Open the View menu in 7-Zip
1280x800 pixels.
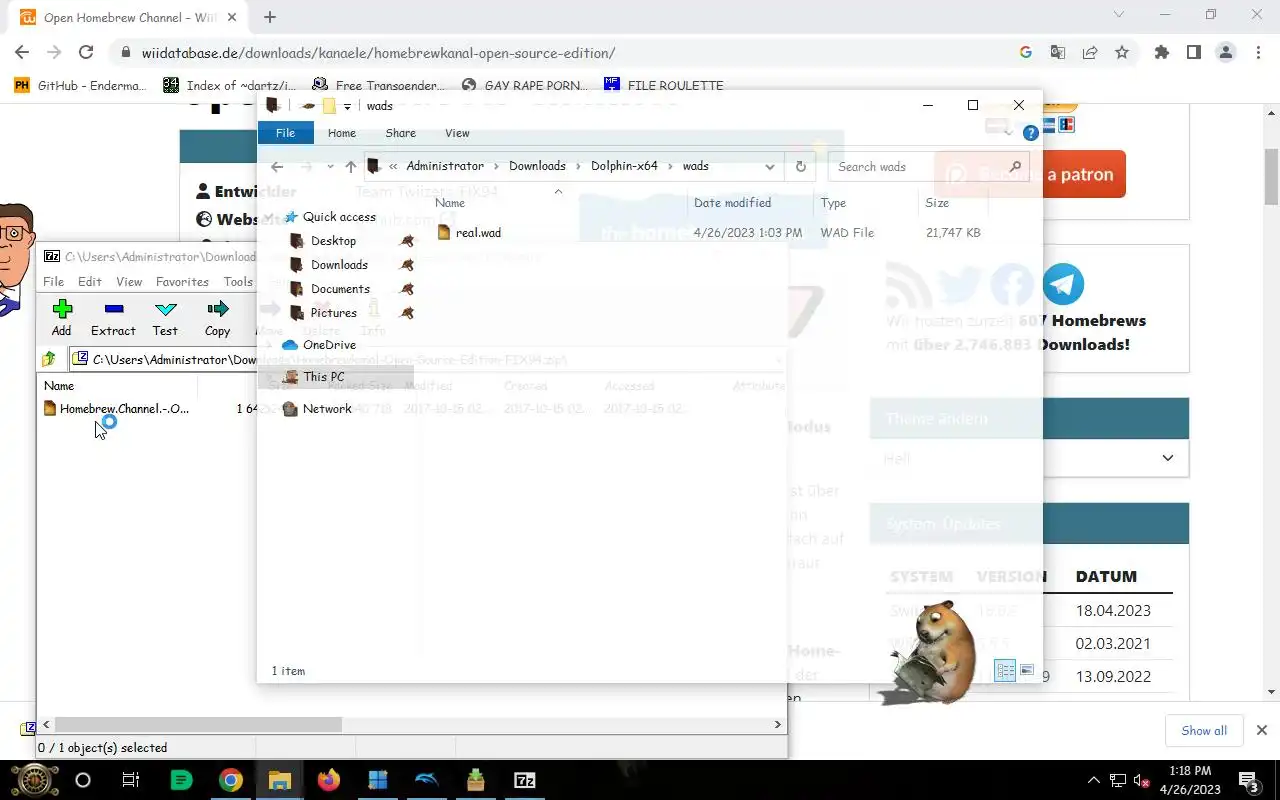point(129,282)
